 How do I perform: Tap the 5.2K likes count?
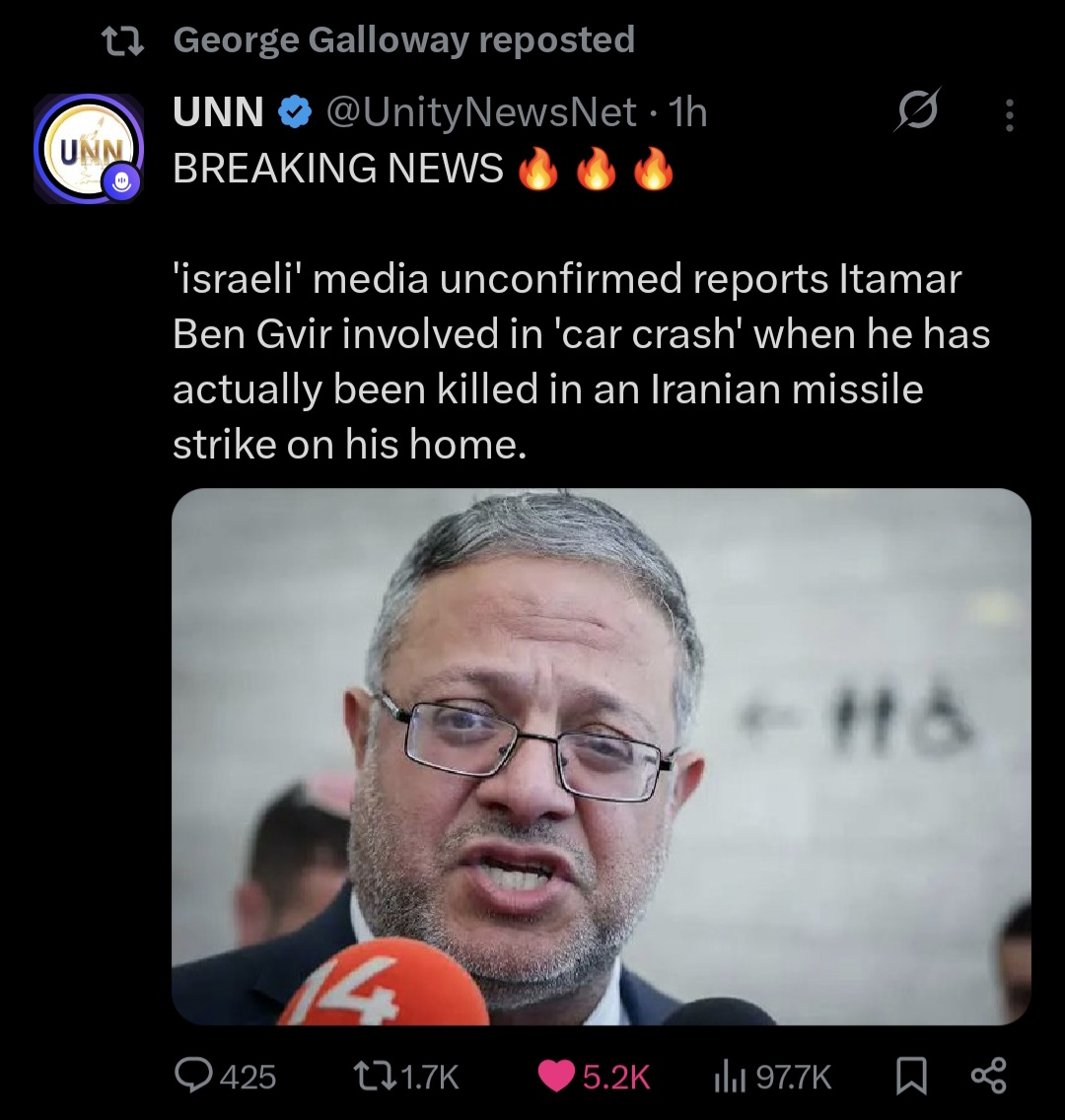(x=616, y=1077)
